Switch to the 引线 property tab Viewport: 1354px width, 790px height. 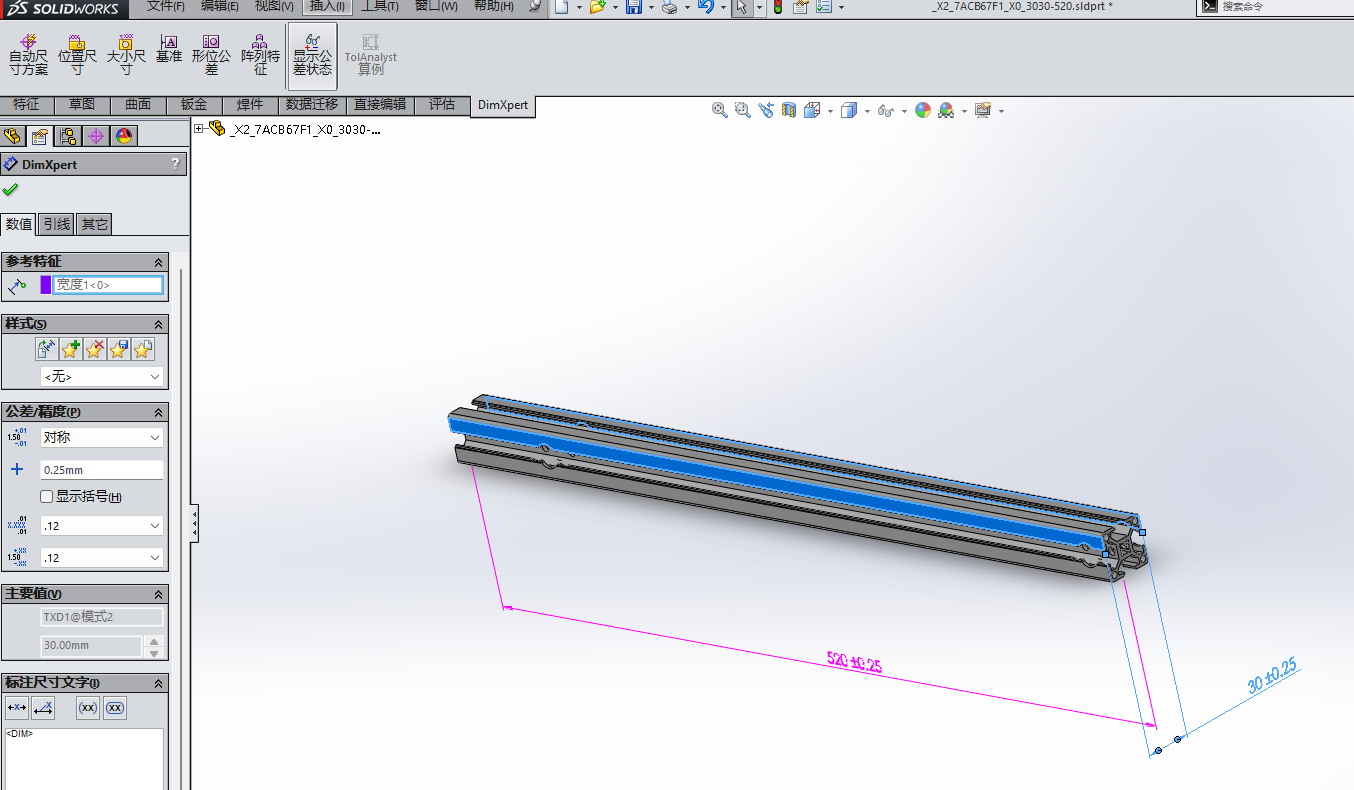(57, 224)
